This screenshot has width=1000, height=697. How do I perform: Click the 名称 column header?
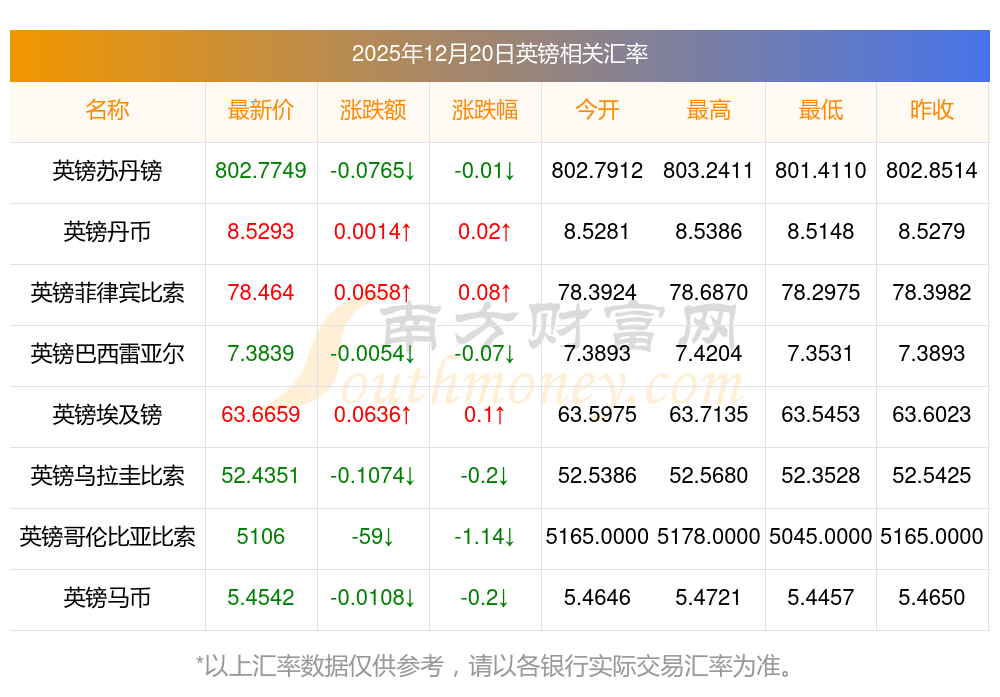107,110
